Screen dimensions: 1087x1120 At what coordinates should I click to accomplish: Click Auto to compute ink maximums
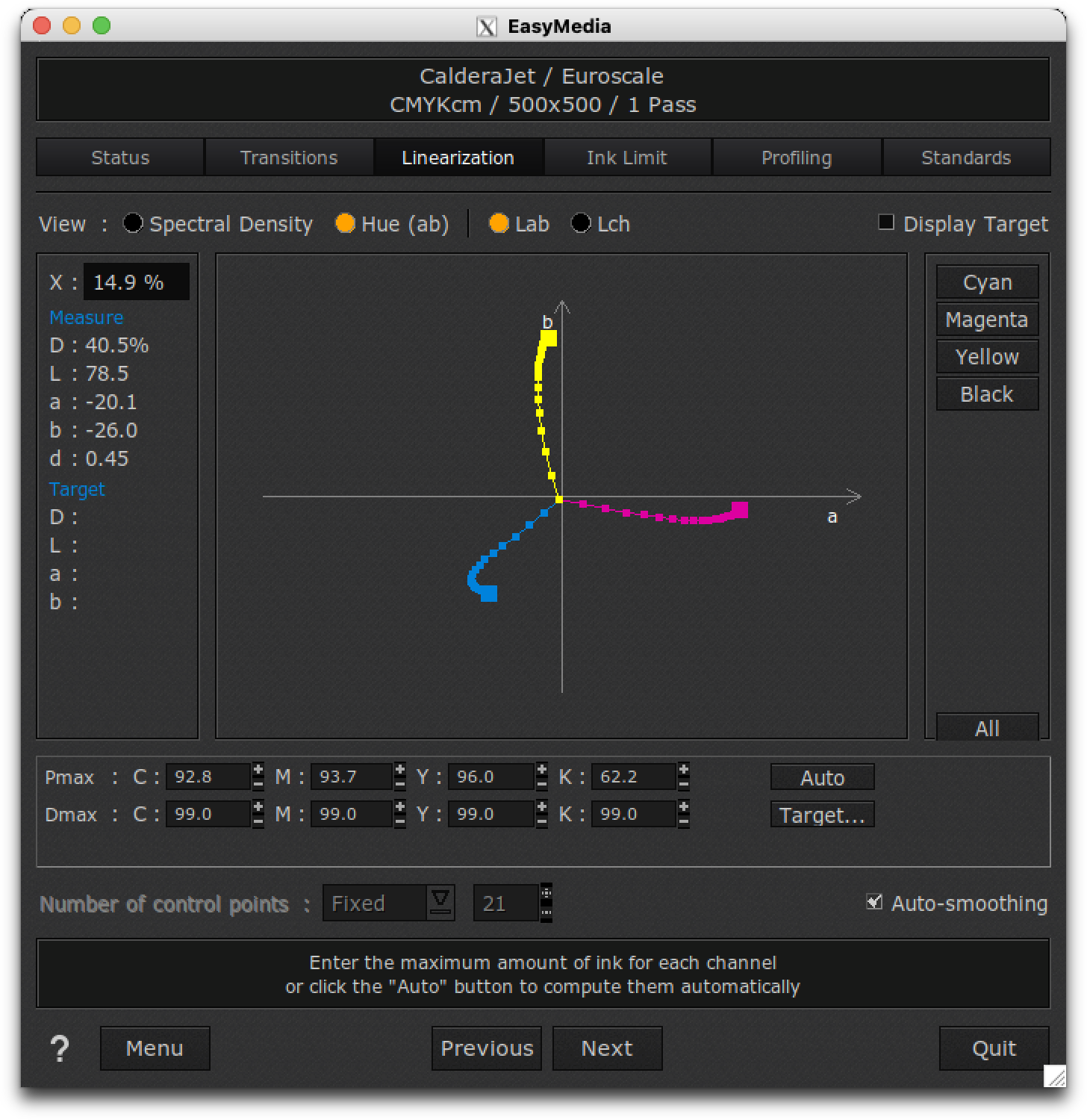point(822,777)
